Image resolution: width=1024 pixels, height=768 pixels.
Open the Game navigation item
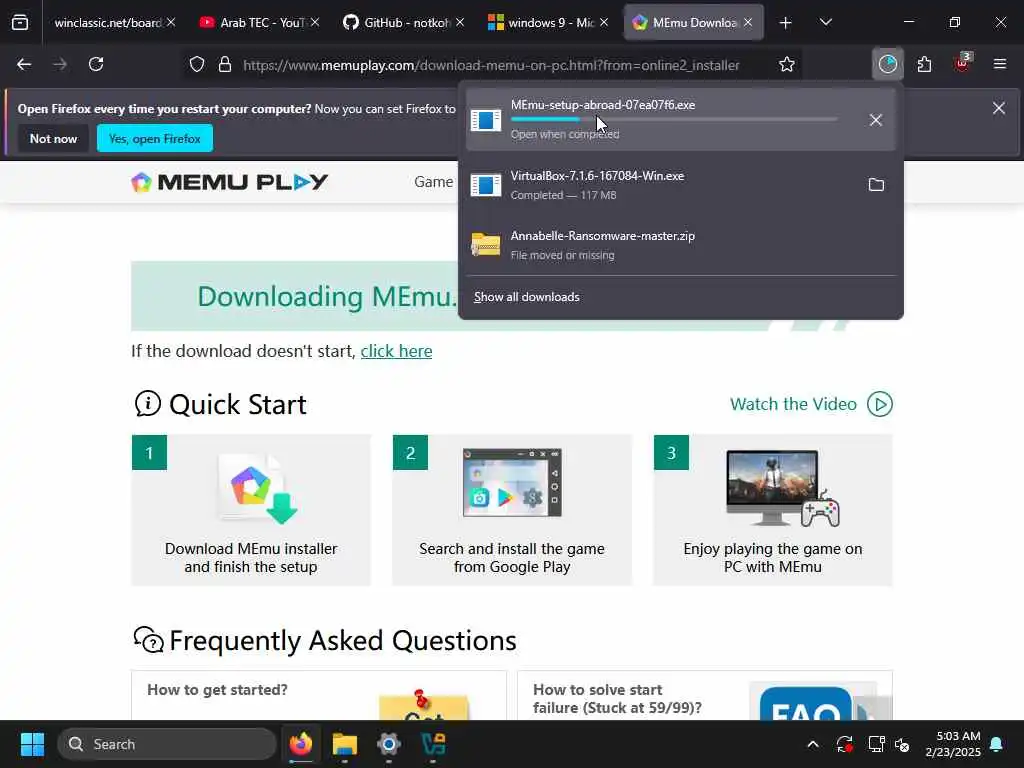tap(434, 182)
